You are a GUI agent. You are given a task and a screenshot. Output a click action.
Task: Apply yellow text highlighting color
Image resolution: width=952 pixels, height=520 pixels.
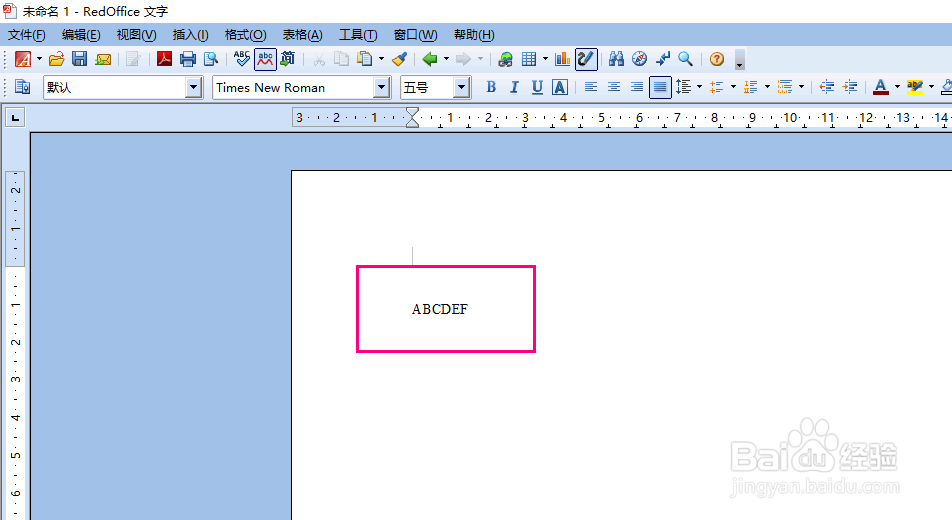(x=914, y=87)
